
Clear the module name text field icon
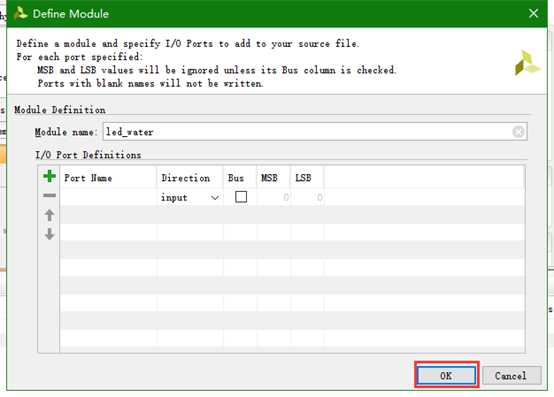518,132
